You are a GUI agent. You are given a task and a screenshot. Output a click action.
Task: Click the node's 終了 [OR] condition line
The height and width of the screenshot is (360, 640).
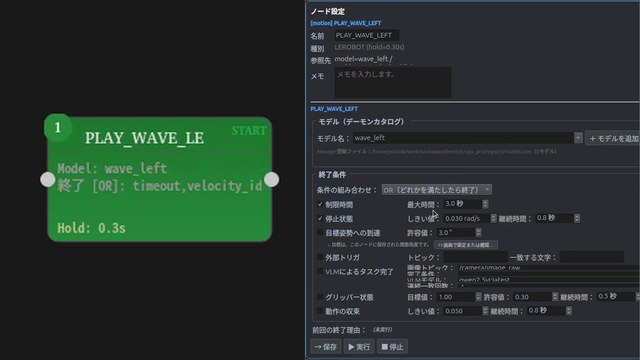click(x=160, y=186)
